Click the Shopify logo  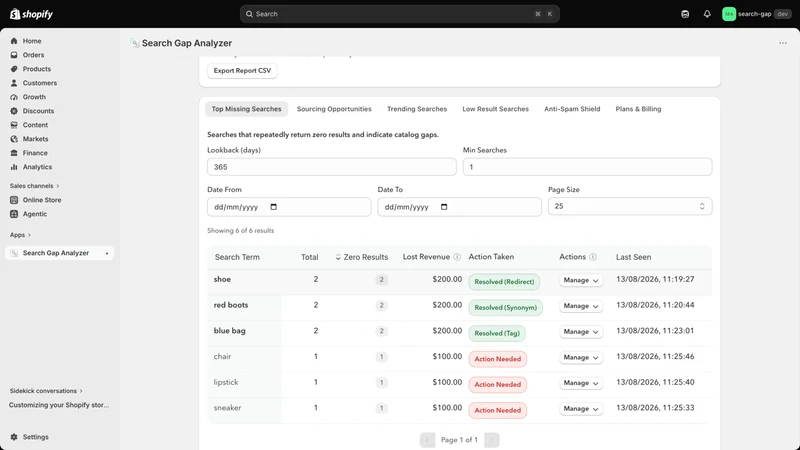click(32, 14)
